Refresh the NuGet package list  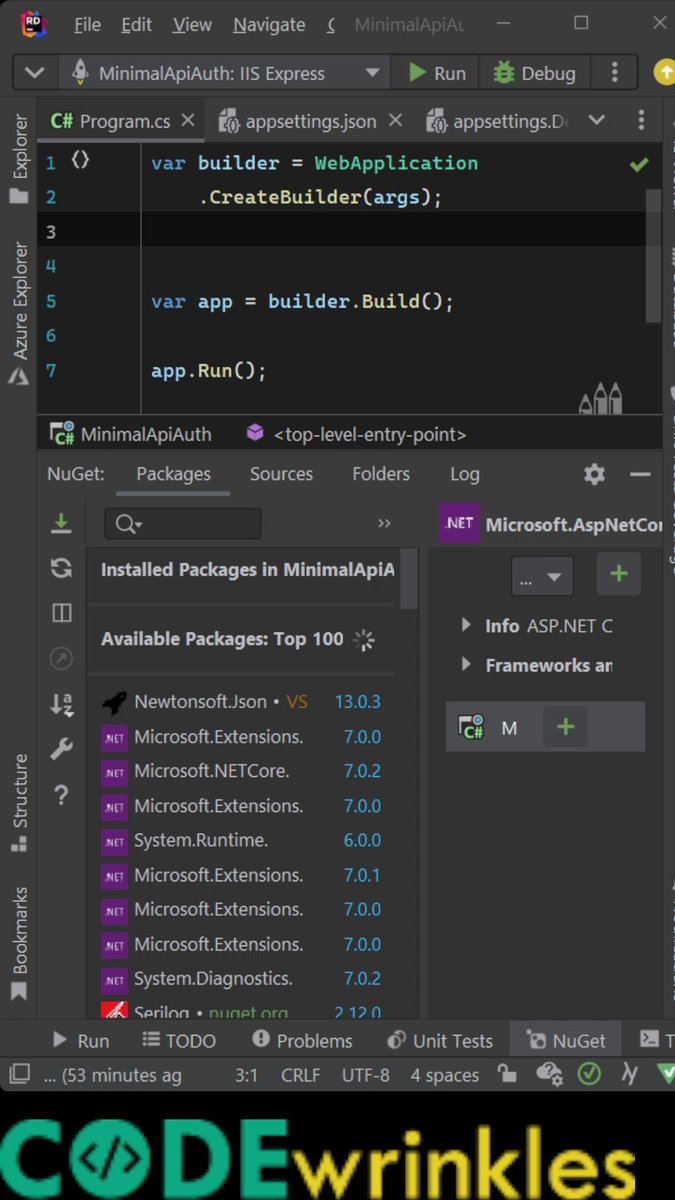61,568
